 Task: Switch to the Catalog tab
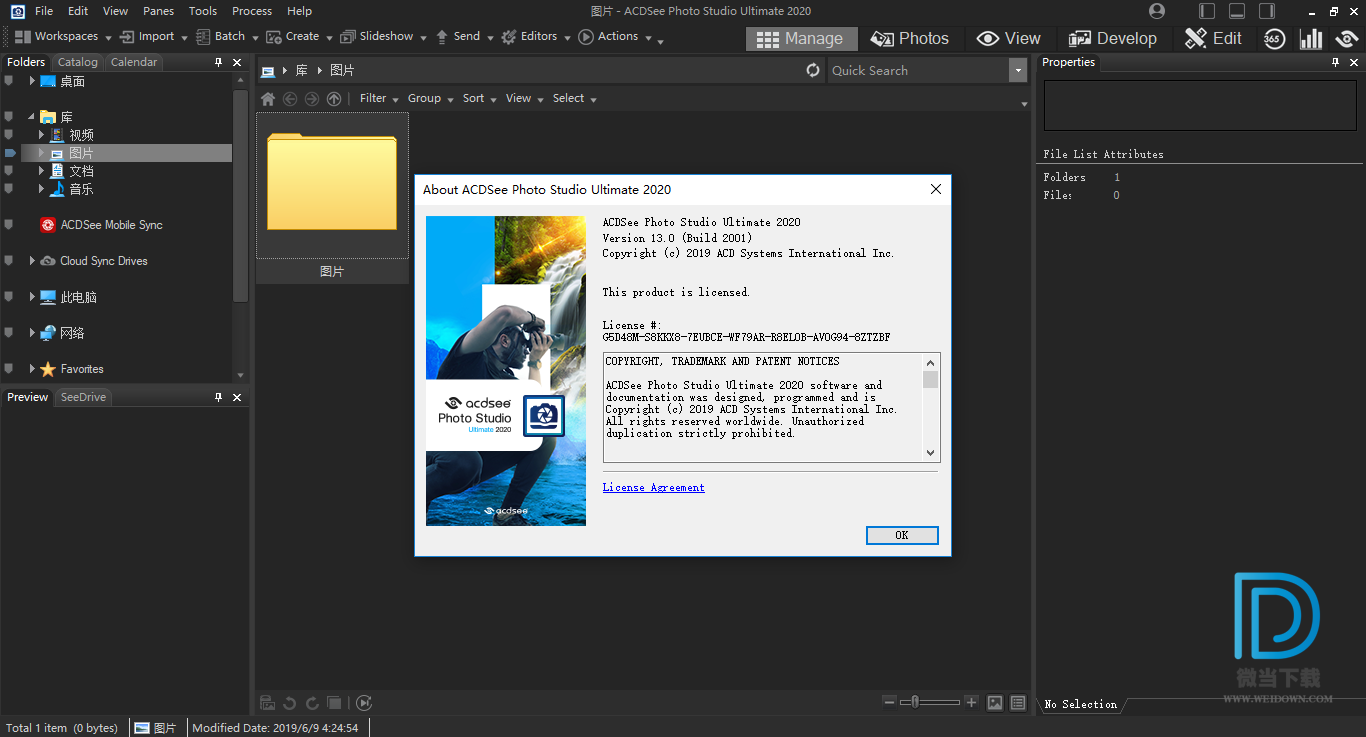tap(78, 62)
